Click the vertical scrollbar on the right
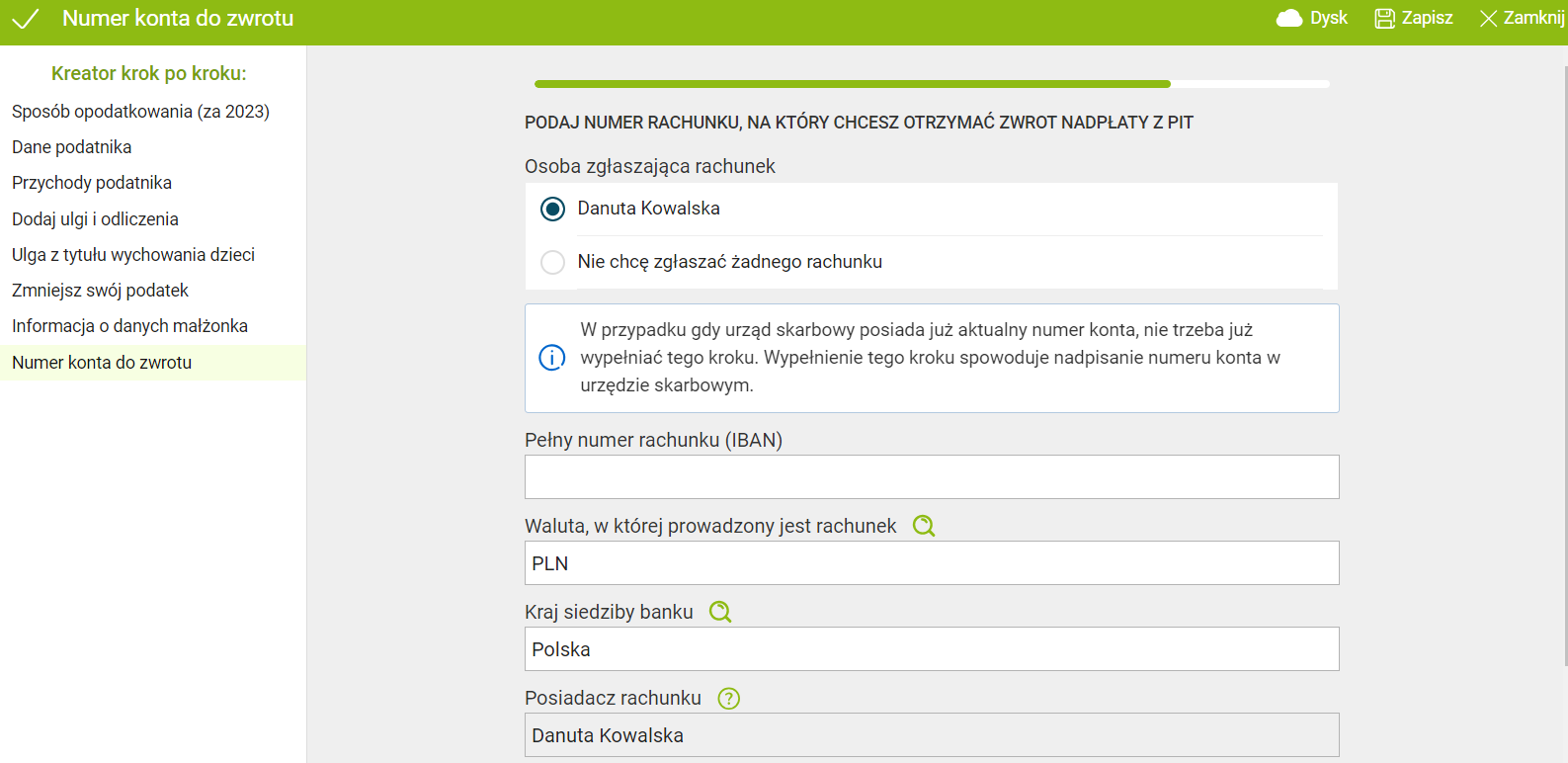 coord(1565,366)
